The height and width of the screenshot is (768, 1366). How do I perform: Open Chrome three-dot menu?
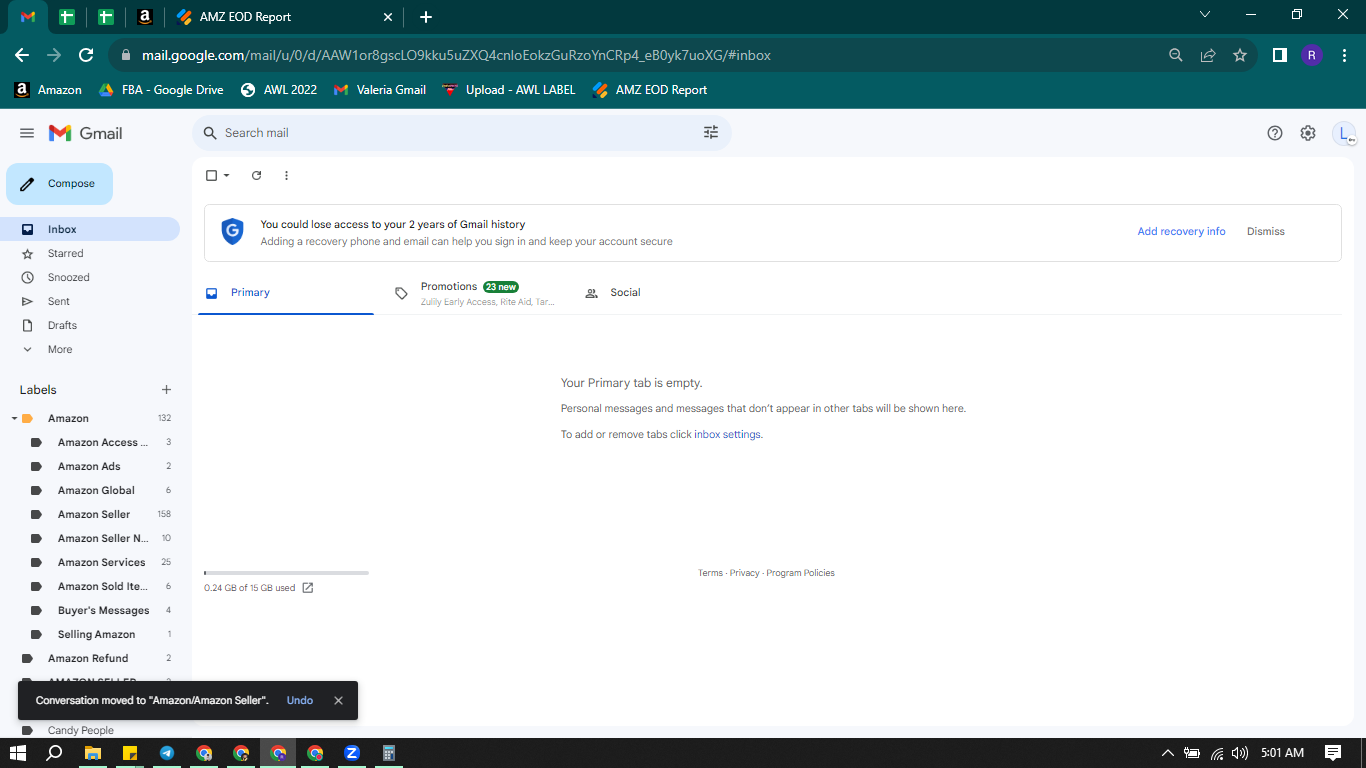(x=1344, y=55)
